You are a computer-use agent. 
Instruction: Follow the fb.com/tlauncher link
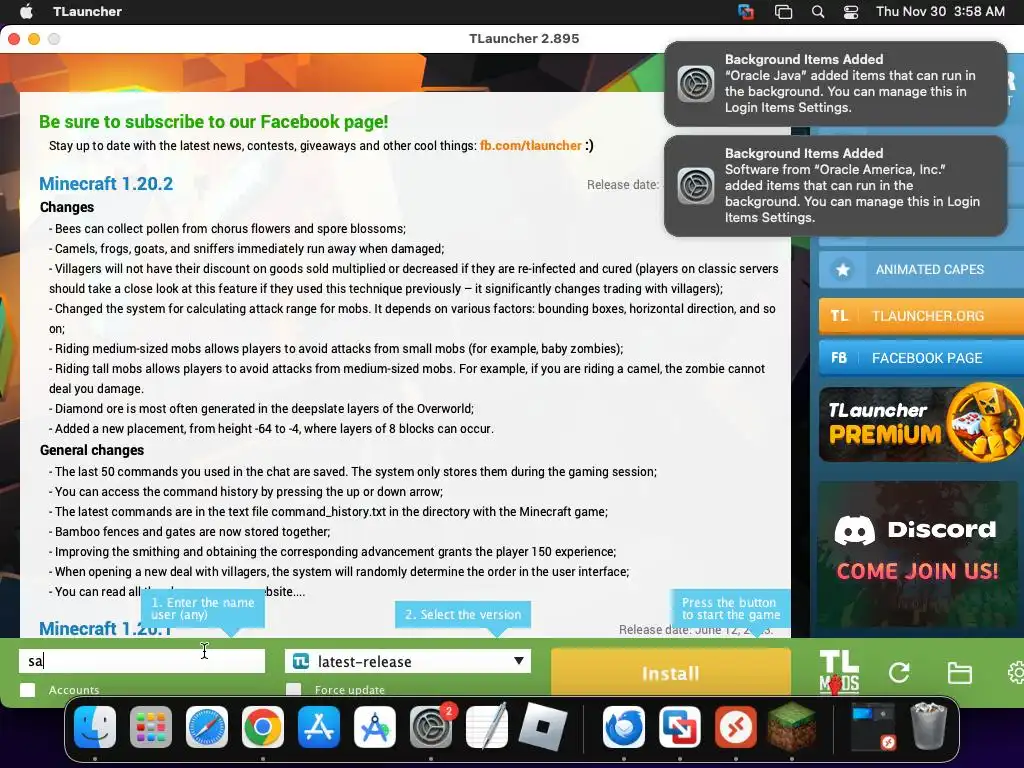click(530, 146)
